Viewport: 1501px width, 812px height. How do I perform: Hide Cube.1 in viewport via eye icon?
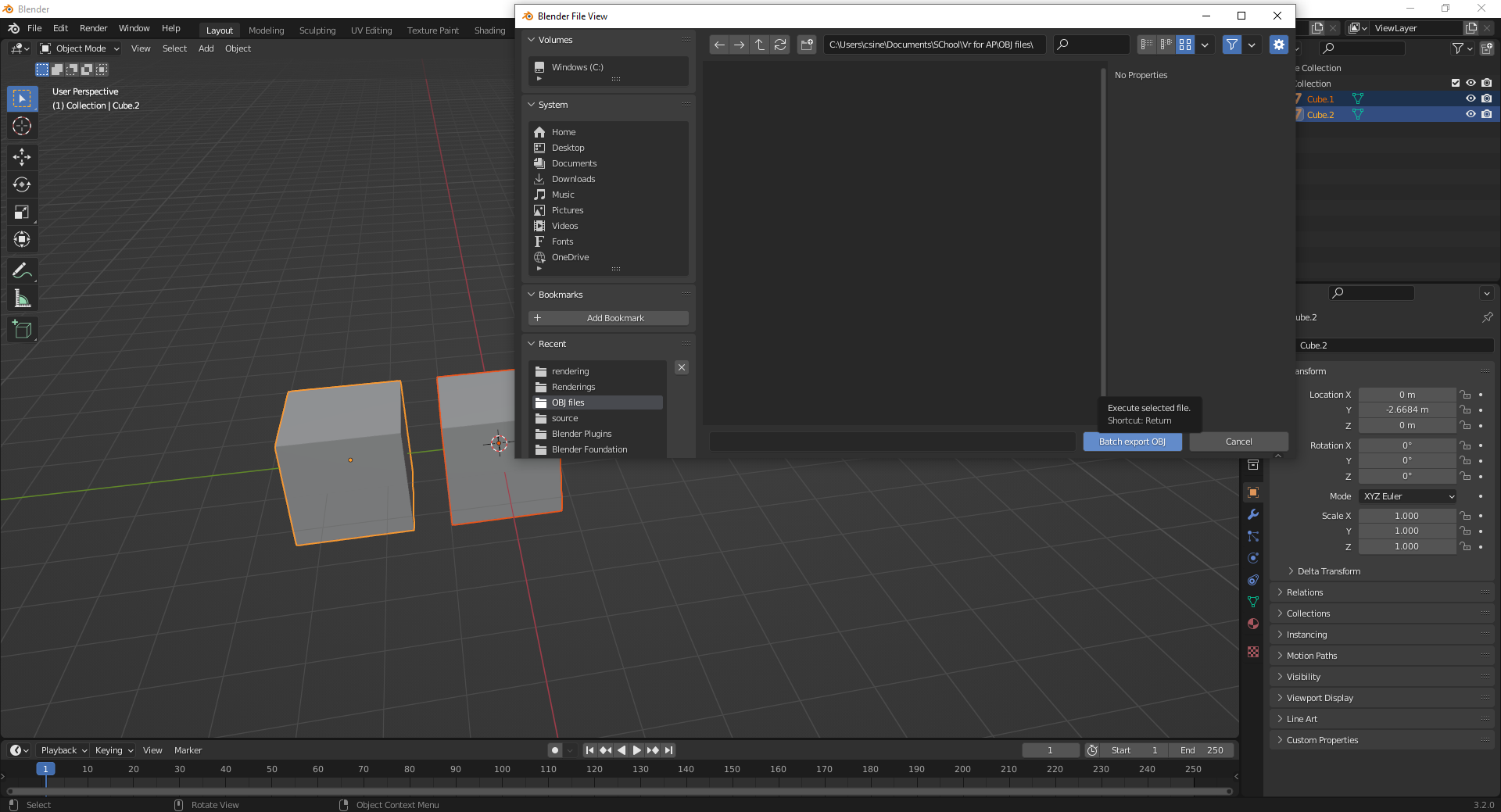click(x=1471, y=98)
